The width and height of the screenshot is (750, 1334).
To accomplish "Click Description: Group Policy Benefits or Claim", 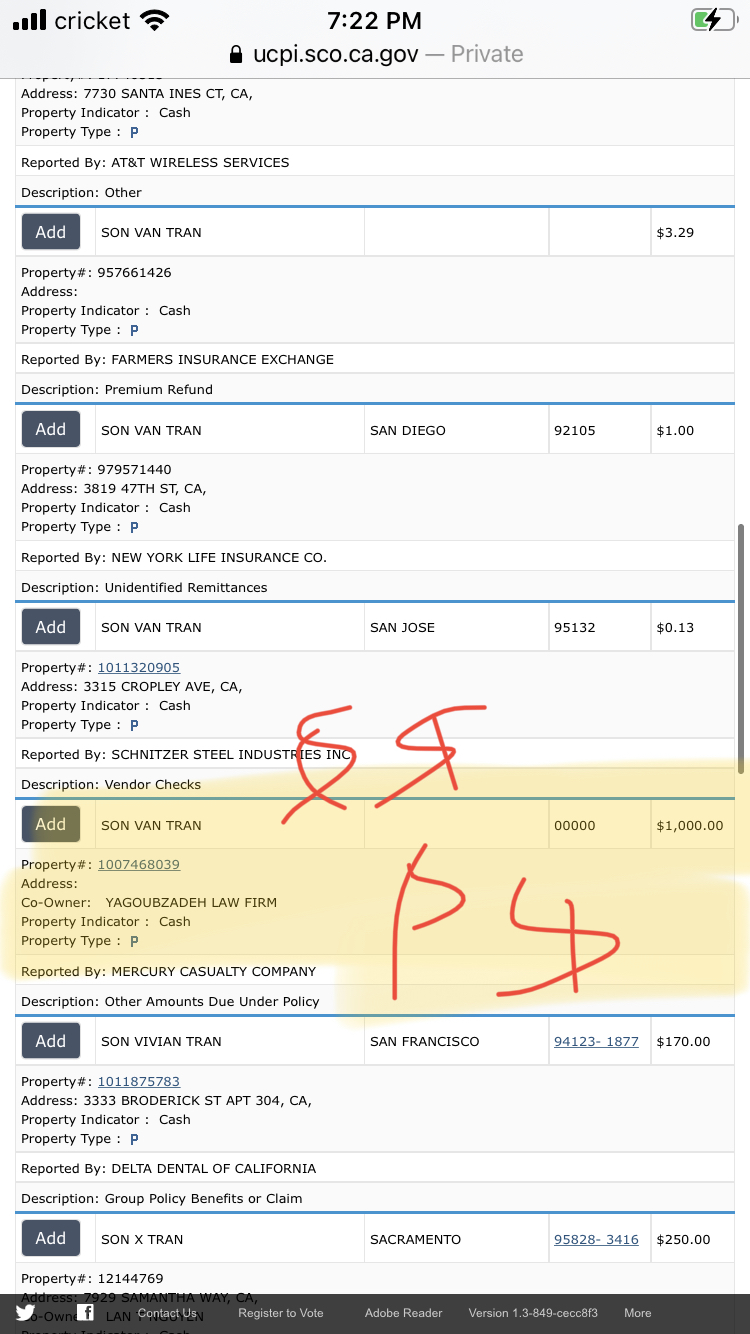I will pos(161,1198).
